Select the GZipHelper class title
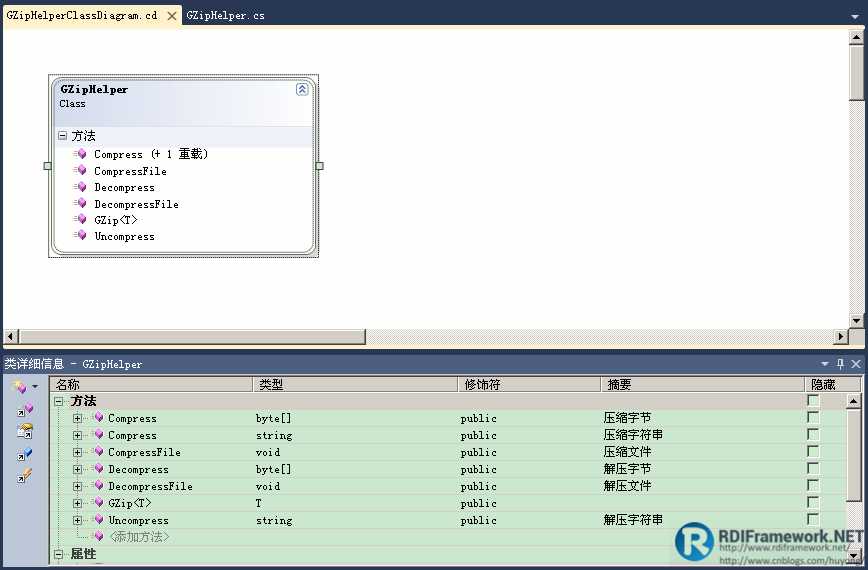 click(x=94, y=90)
